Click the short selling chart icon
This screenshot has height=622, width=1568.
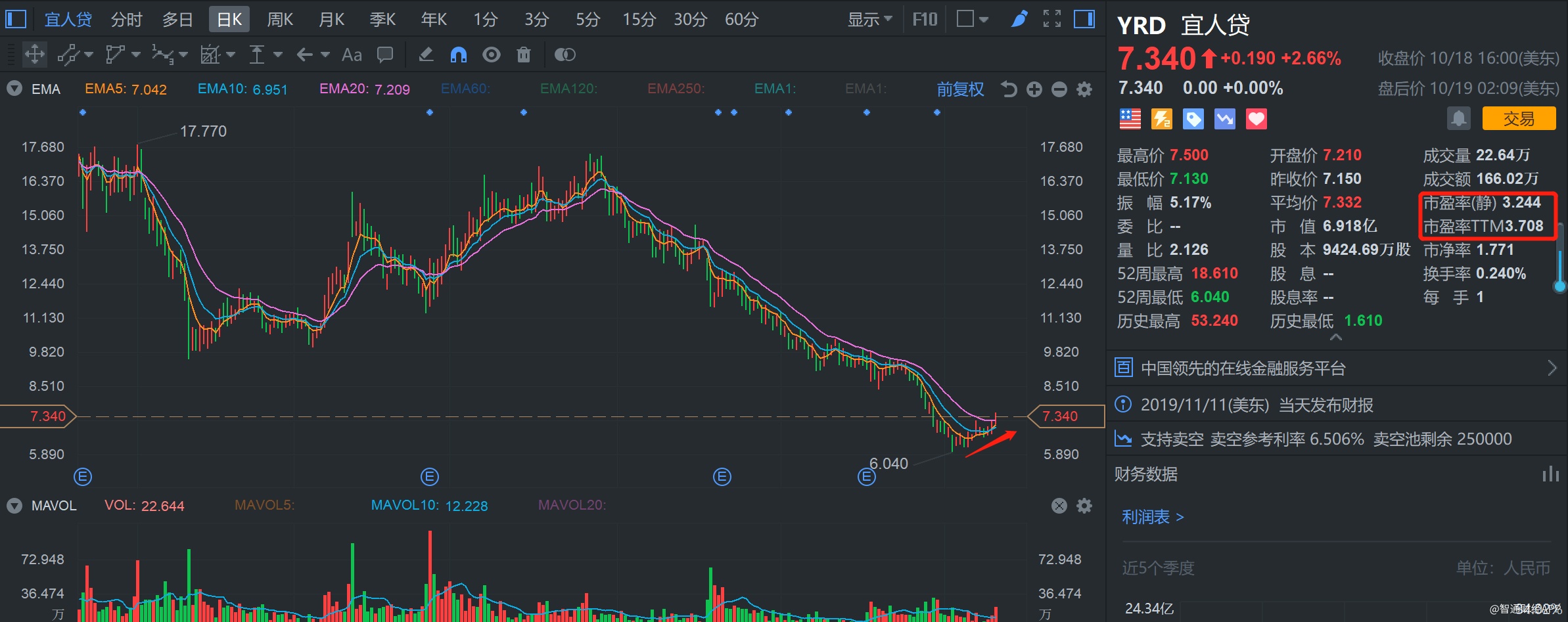click(1124, 439)
